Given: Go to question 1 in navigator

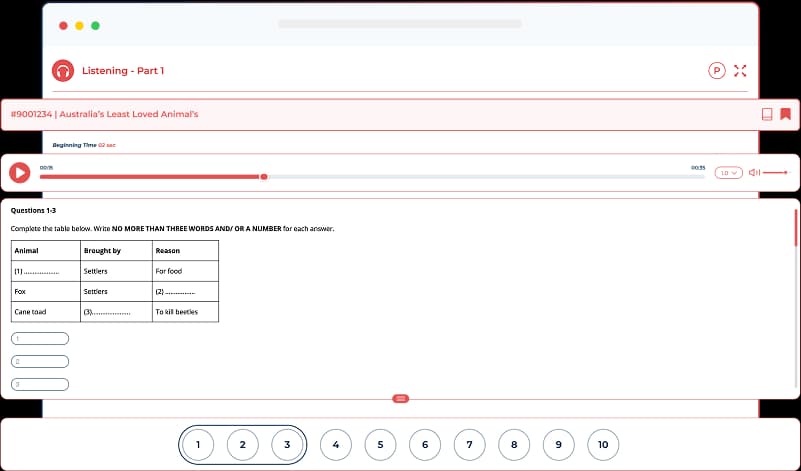Looking at the screenshot, I should [x=198, y=445].
